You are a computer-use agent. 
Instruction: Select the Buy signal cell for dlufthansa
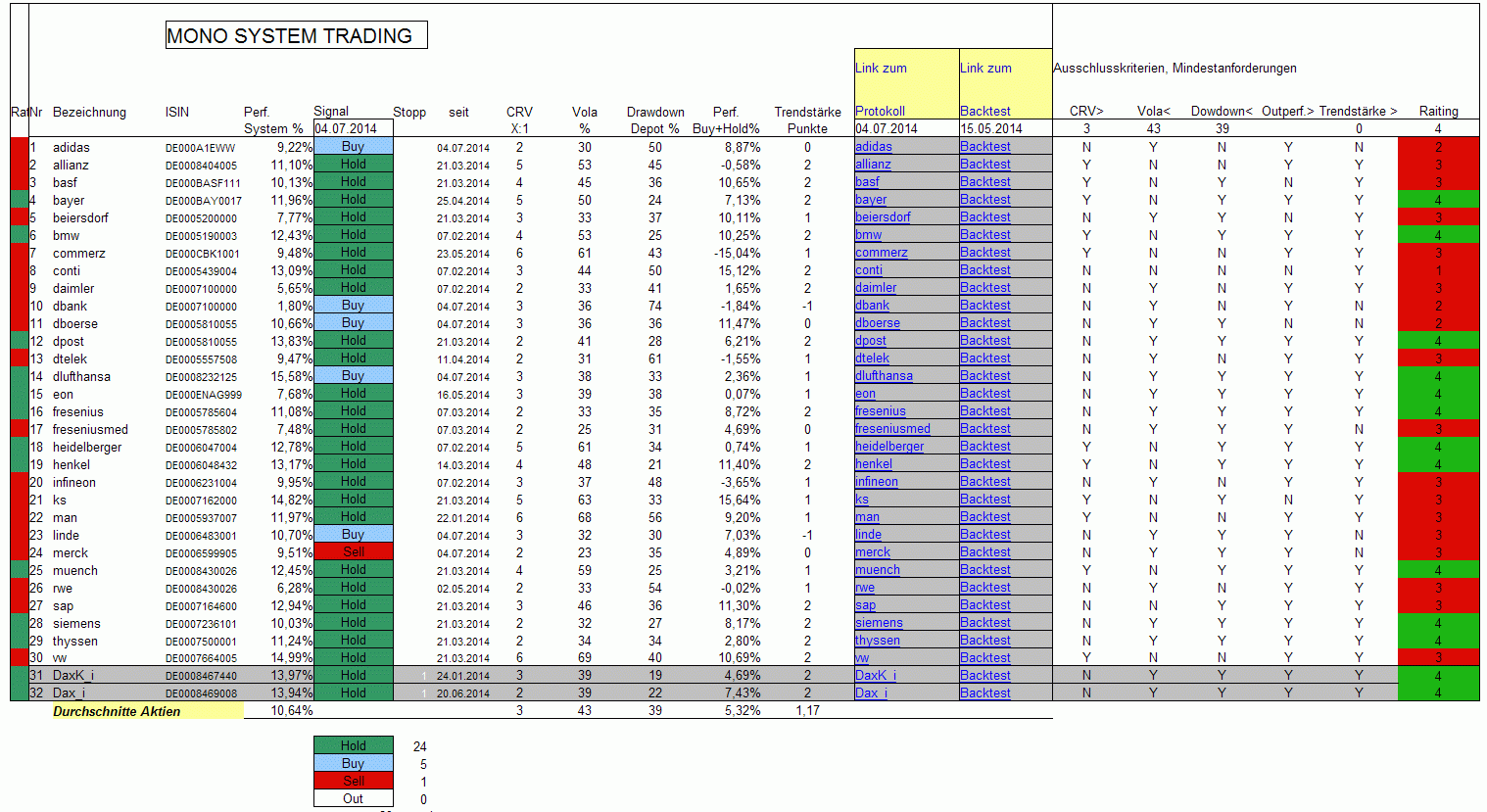(x=354, y=376)
